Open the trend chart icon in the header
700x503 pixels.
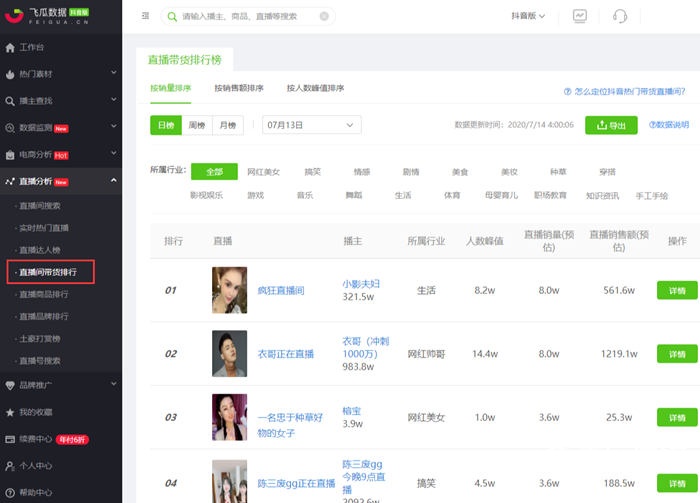pyautogui.click(x=580, y=16)
